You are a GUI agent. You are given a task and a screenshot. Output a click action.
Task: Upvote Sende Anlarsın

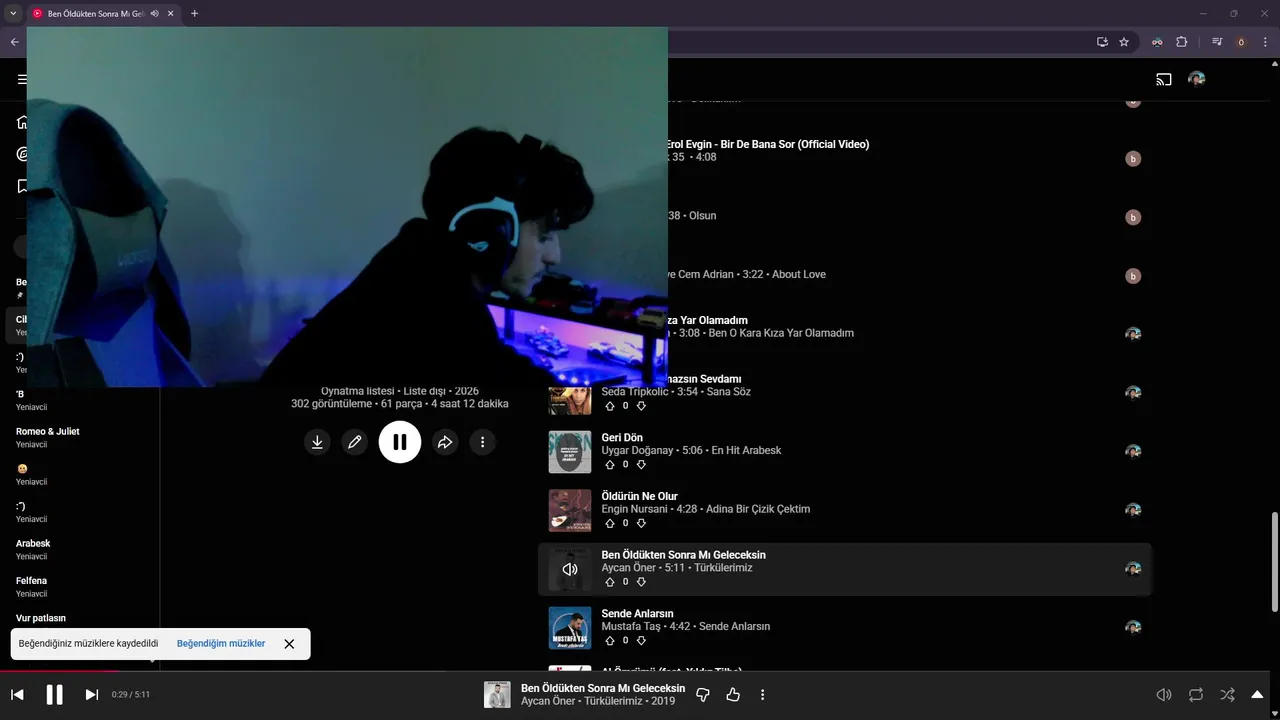[x=610, y=640]
